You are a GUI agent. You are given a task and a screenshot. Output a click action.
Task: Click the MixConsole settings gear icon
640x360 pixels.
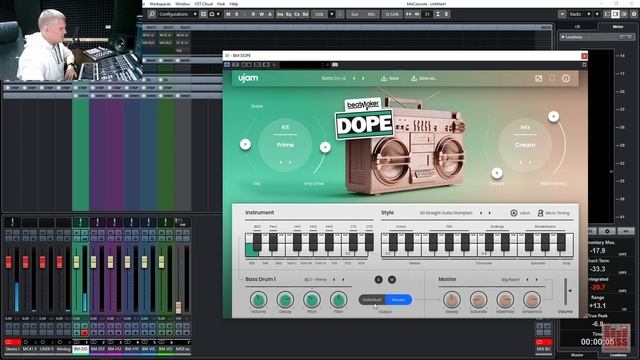[633, 14]
